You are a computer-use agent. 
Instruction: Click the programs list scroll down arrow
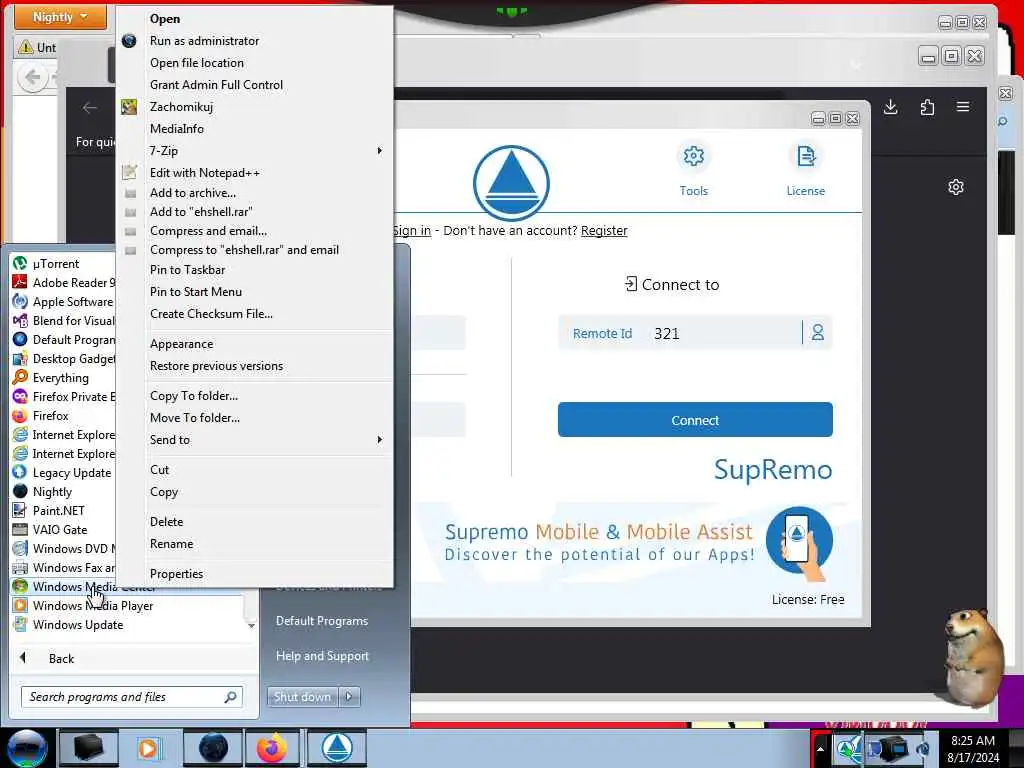coord(251,626)
